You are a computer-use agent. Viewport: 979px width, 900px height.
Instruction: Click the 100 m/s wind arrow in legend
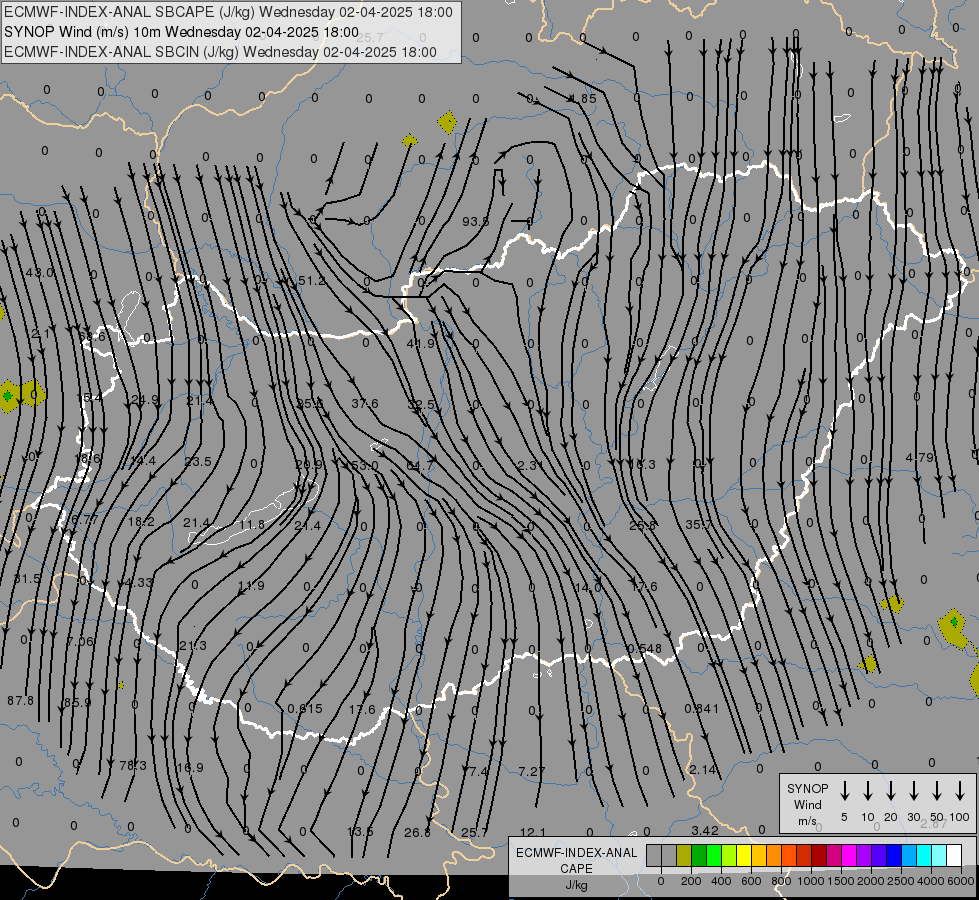[960, 791]
